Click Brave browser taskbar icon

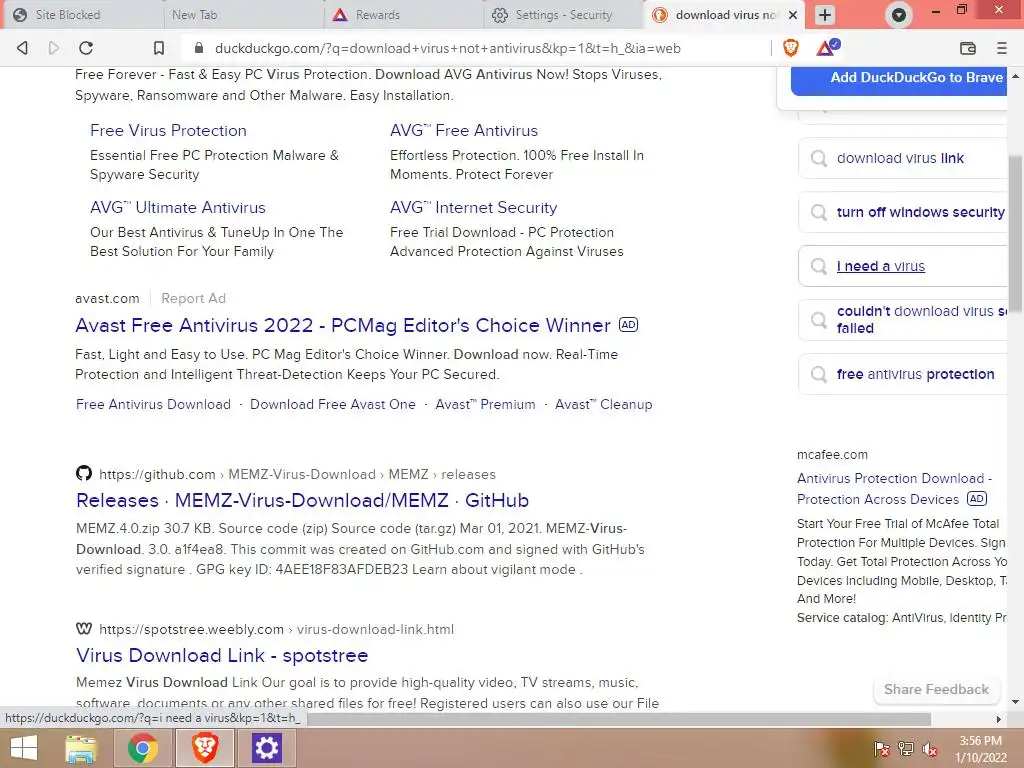(x=204, y=748)
